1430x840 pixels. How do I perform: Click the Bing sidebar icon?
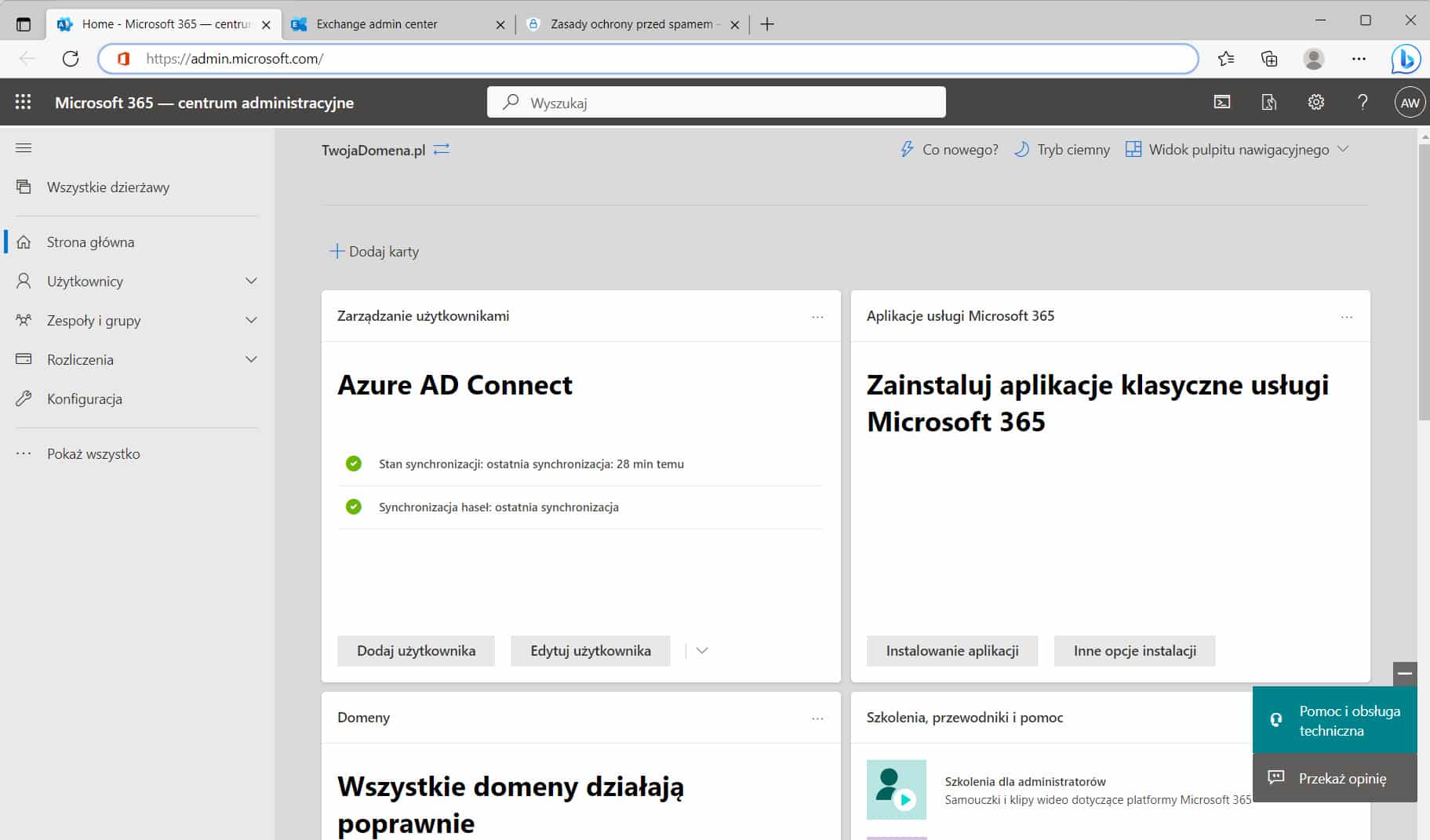(1405, 59)
